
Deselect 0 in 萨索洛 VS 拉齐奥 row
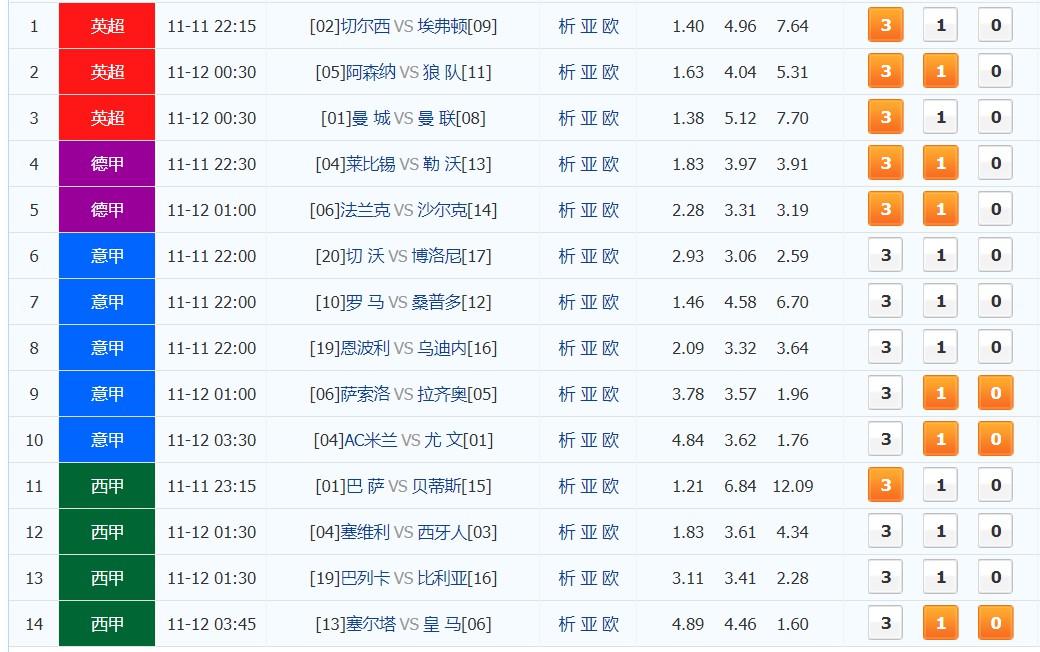(x=996, y=393)
